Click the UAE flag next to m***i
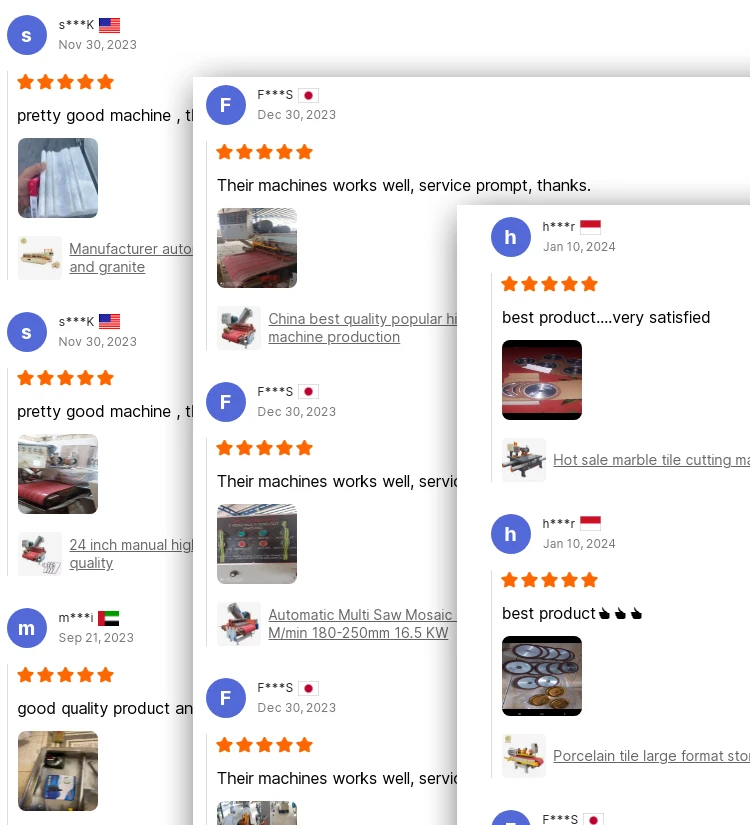 [x=108, y=618]
